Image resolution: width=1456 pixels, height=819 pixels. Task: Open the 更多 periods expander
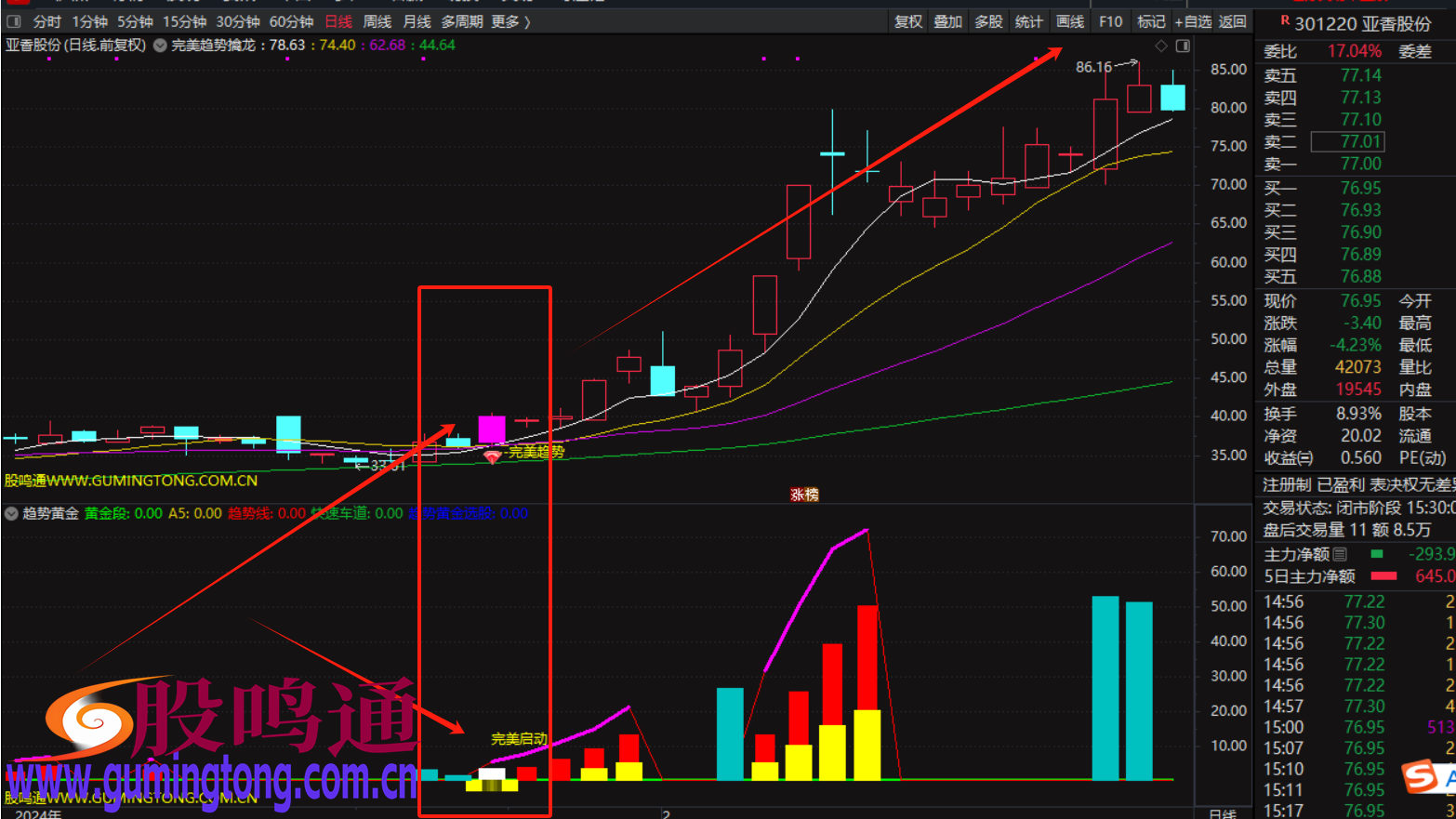[510, 21]
